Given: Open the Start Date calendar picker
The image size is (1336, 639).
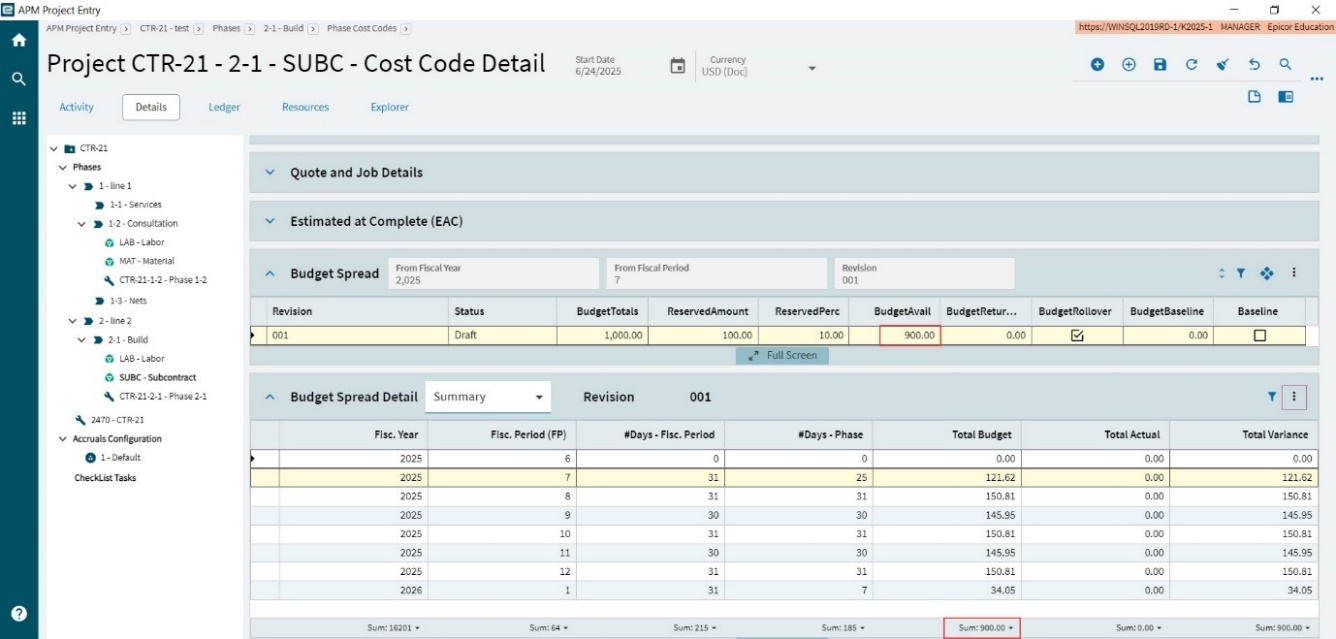Looking at the screenshot, I should click(x=677, y=67).
